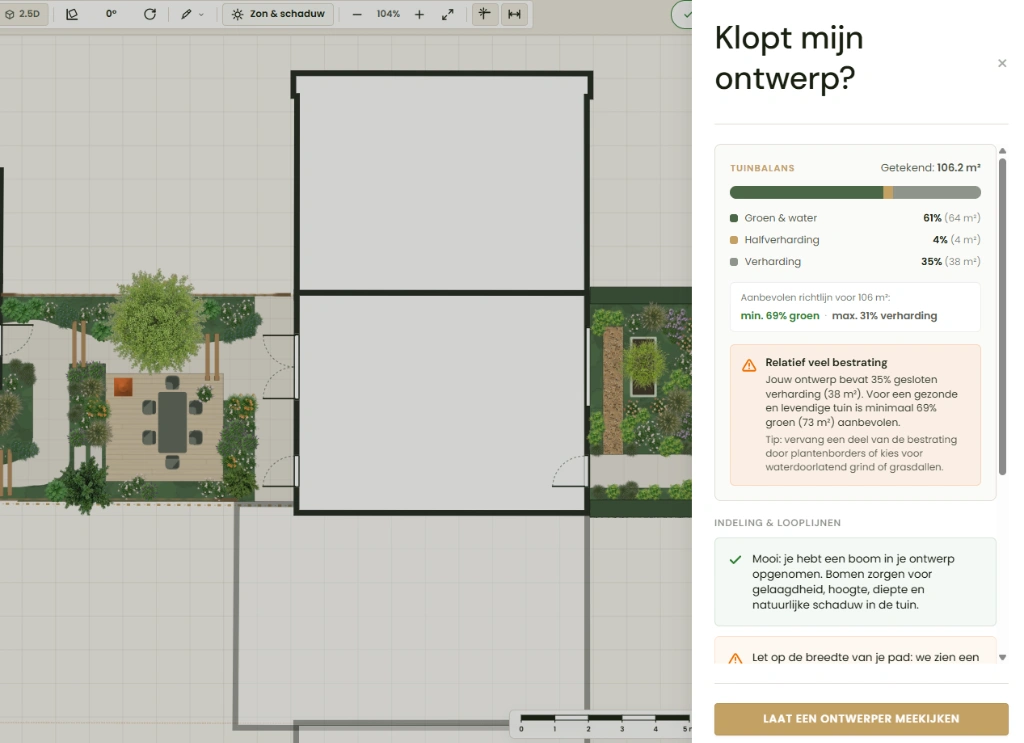Click the fit-to-screen expand icon

tap(447, 14)
